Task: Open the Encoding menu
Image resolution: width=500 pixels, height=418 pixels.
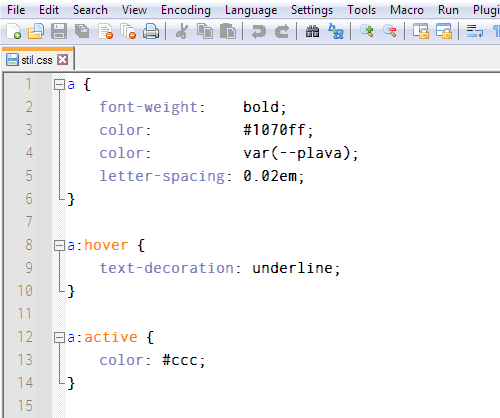Action: (186, 10)
